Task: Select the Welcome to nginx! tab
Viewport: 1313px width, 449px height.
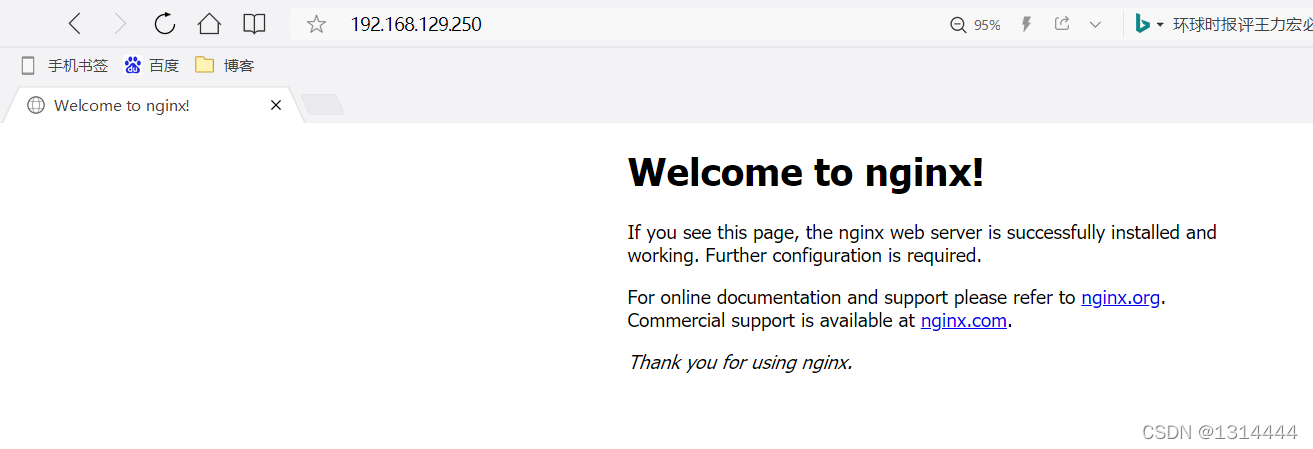Action: point(122,105)
